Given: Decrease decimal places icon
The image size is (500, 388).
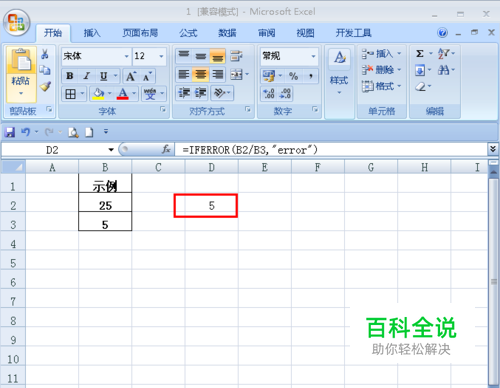Looking at the screenshot, I should (x=285, y=93).
